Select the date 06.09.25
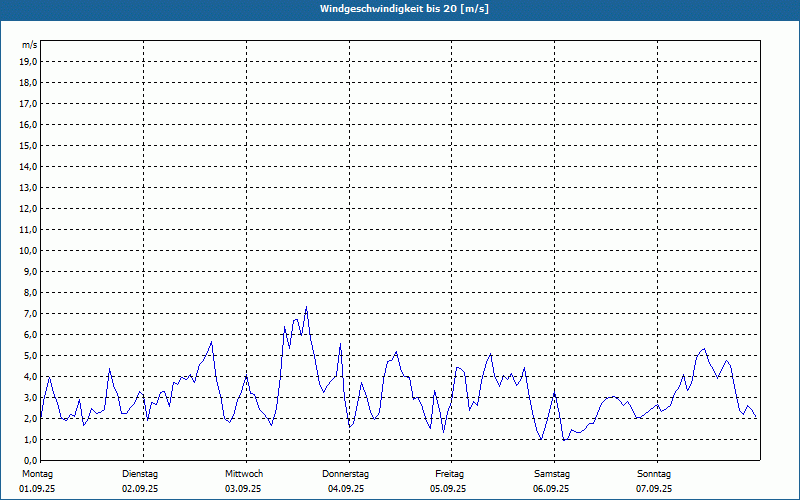This screenshot has height=500, width=800. [552, 489]
